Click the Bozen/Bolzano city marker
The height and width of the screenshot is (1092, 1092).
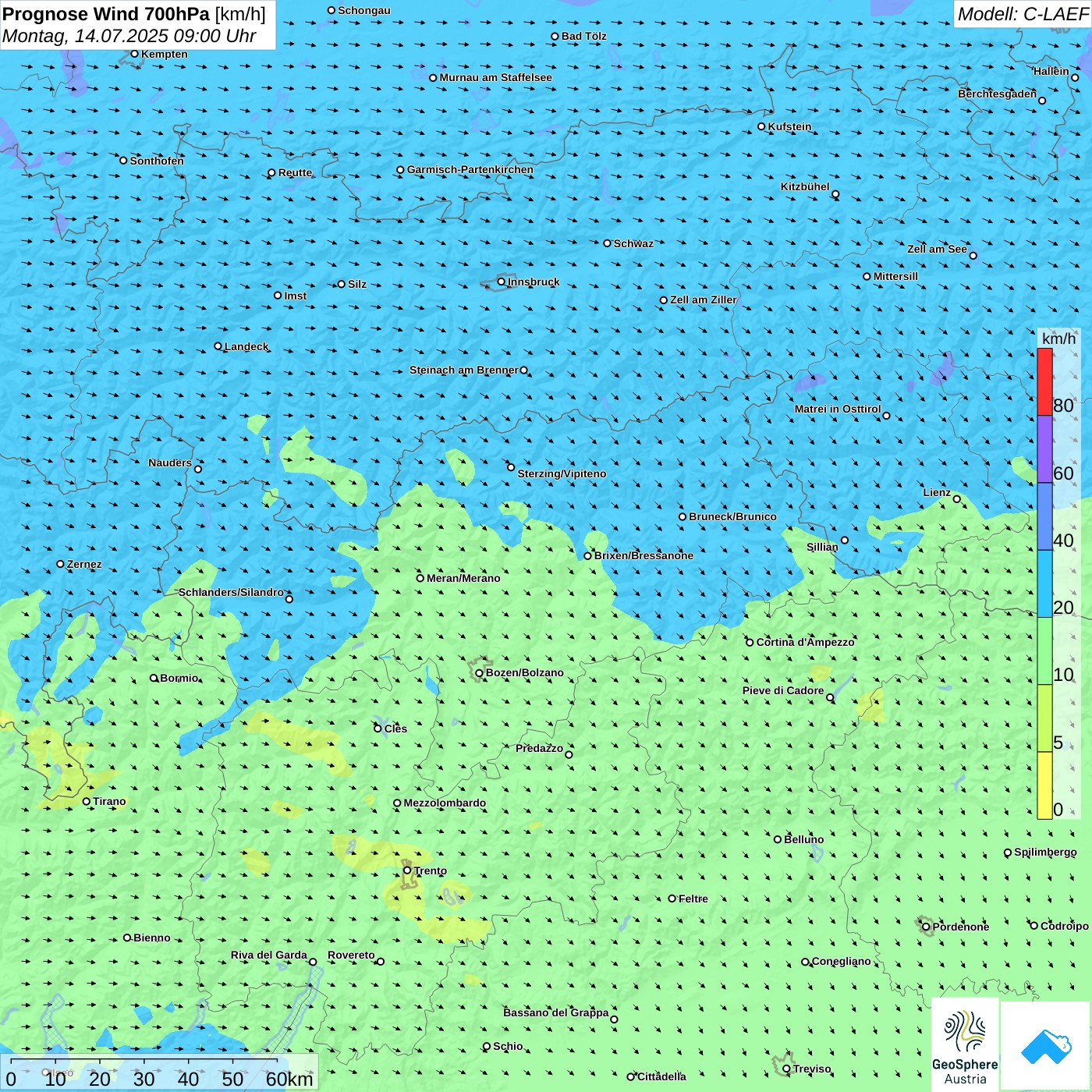click(x=479, y=673)
